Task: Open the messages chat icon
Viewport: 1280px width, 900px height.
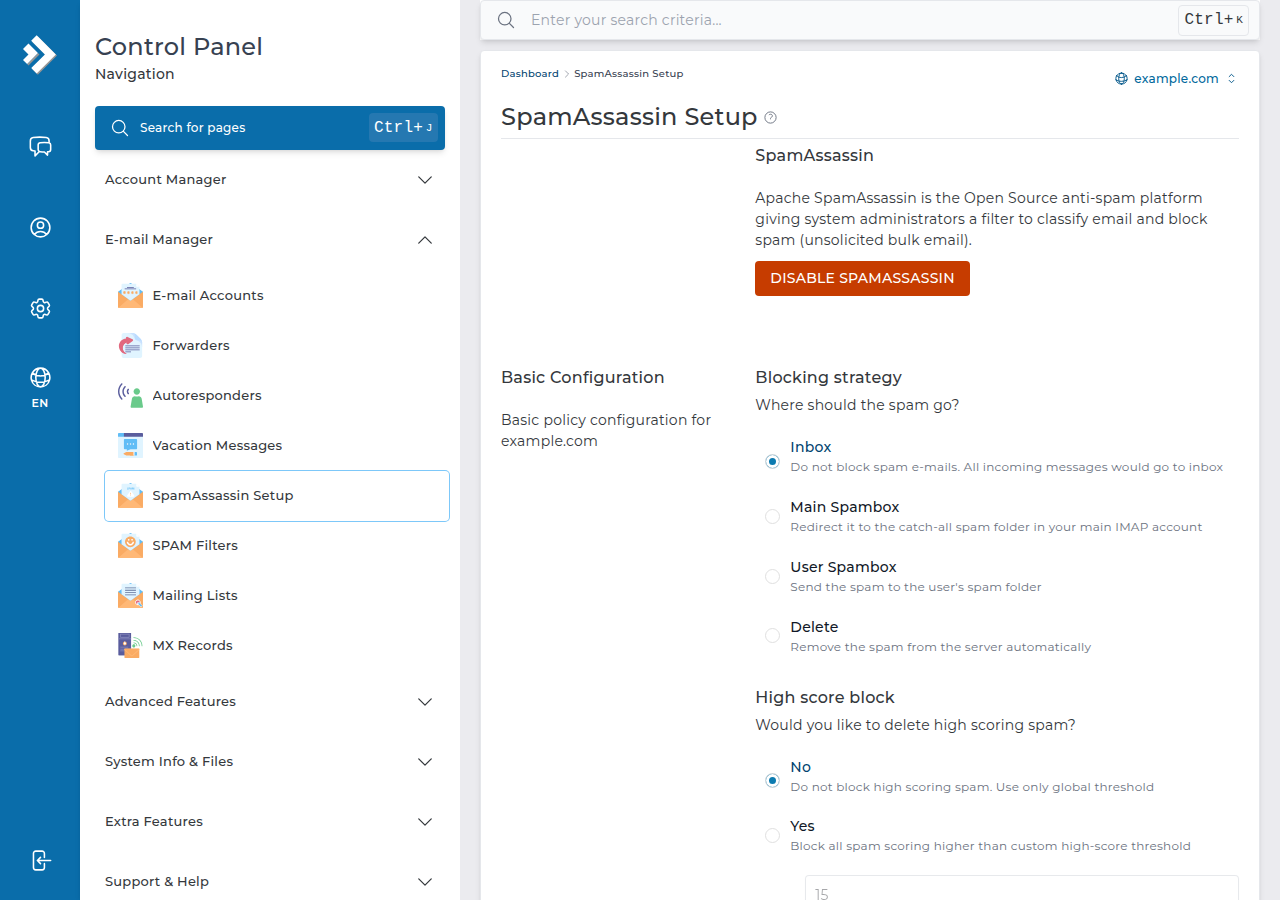Action: click(40, 147)
